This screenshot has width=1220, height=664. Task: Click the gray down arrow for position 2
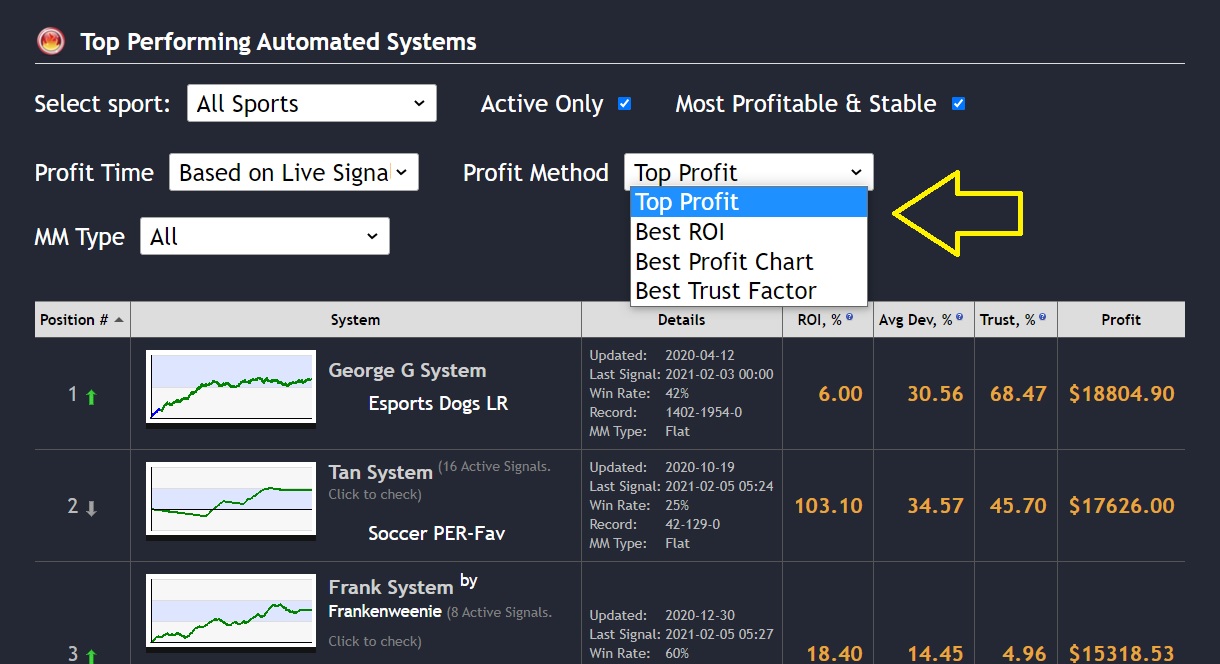coord(91,509)
